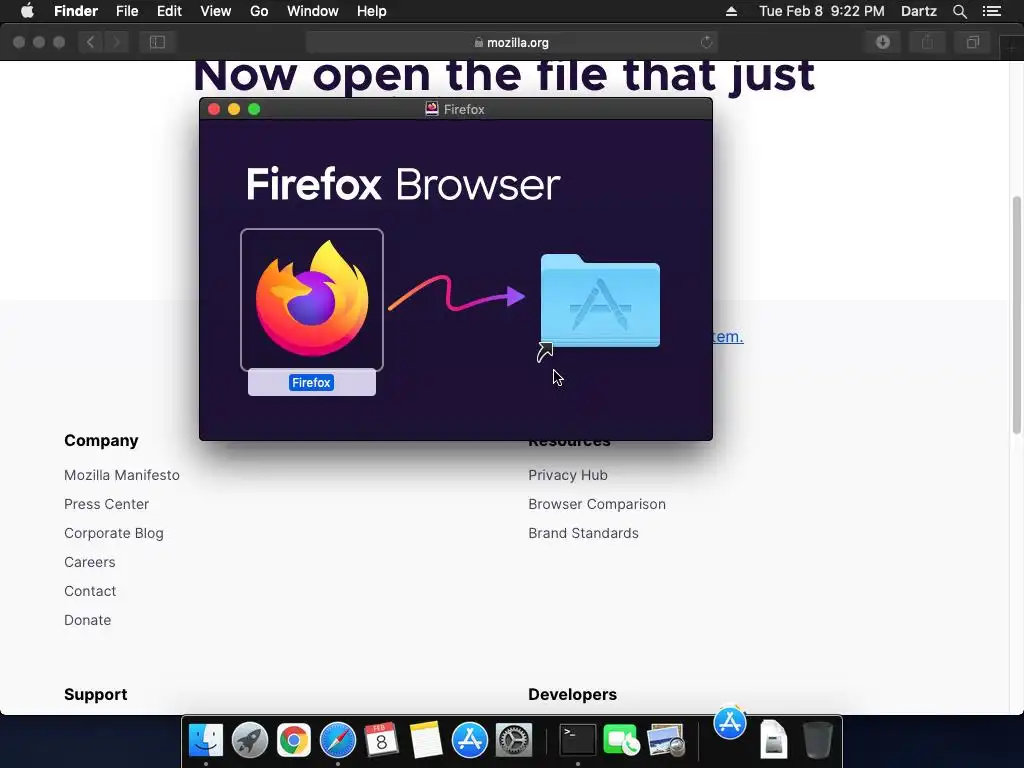Click the mozilla.org address bar
Screen dimensions: 1024x768
511,42
